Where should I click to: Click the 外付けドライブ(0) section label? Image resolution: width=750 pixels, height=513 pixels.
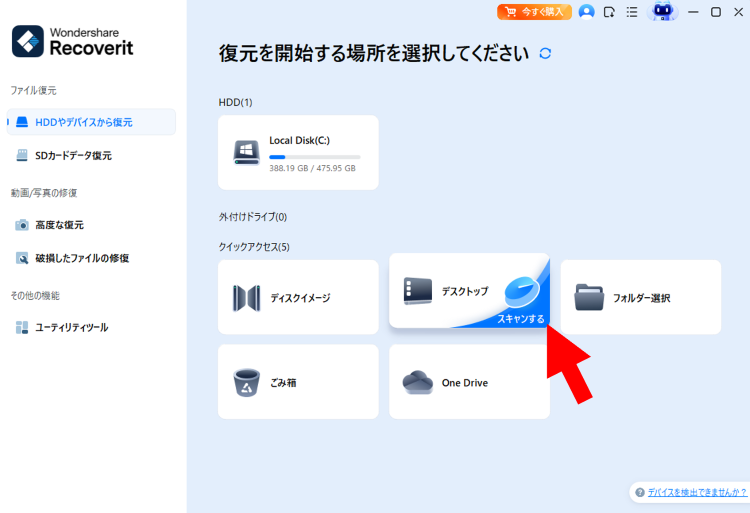point(253,217)
